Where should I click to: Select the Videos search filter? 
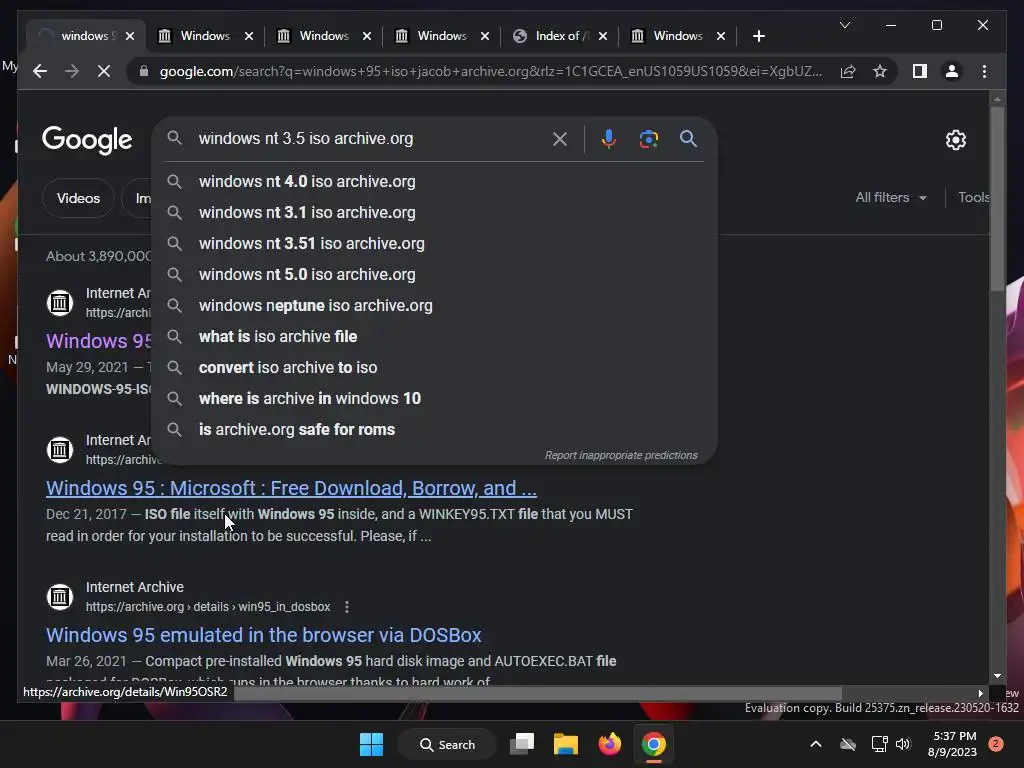coord(78,198)
